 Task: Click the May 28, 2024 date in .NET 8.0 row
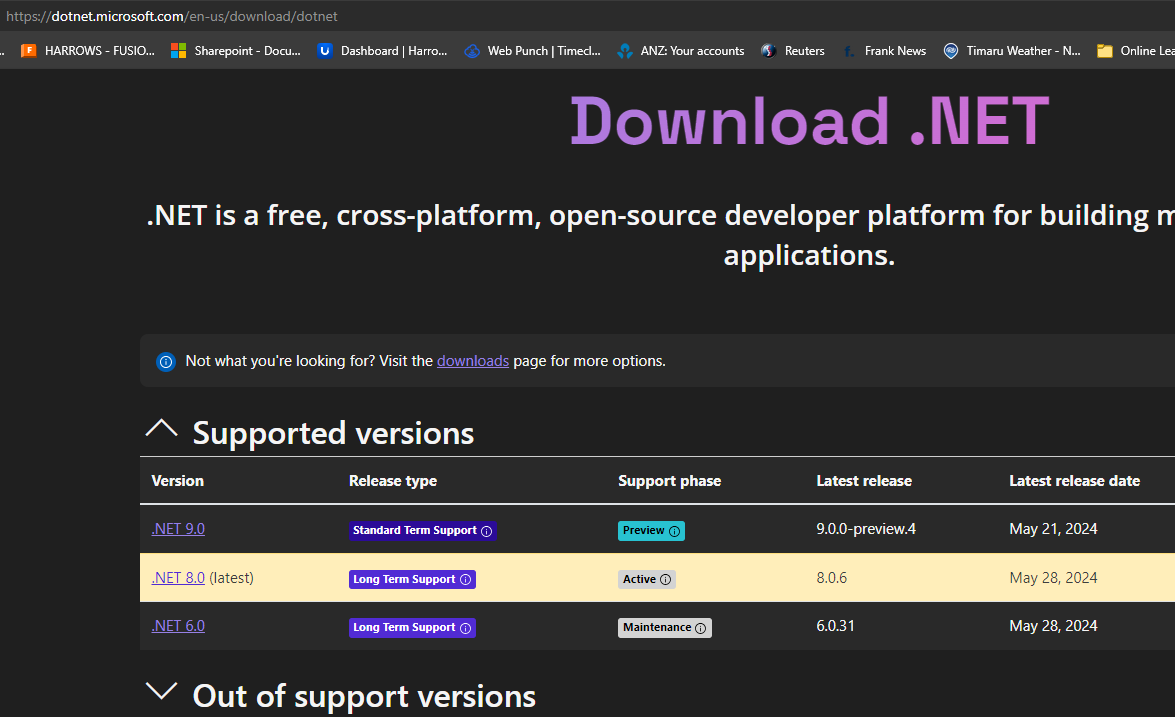tap(1053, 578)
